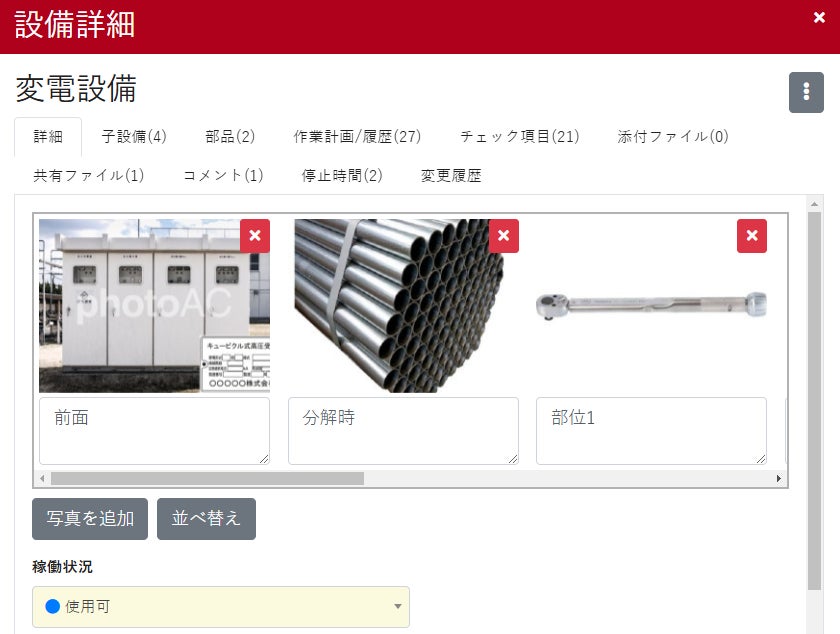This screenshot has width=840, height=634.
Task: Click the horizontal photo scrollbar thumb
Action: click(207, 478)
